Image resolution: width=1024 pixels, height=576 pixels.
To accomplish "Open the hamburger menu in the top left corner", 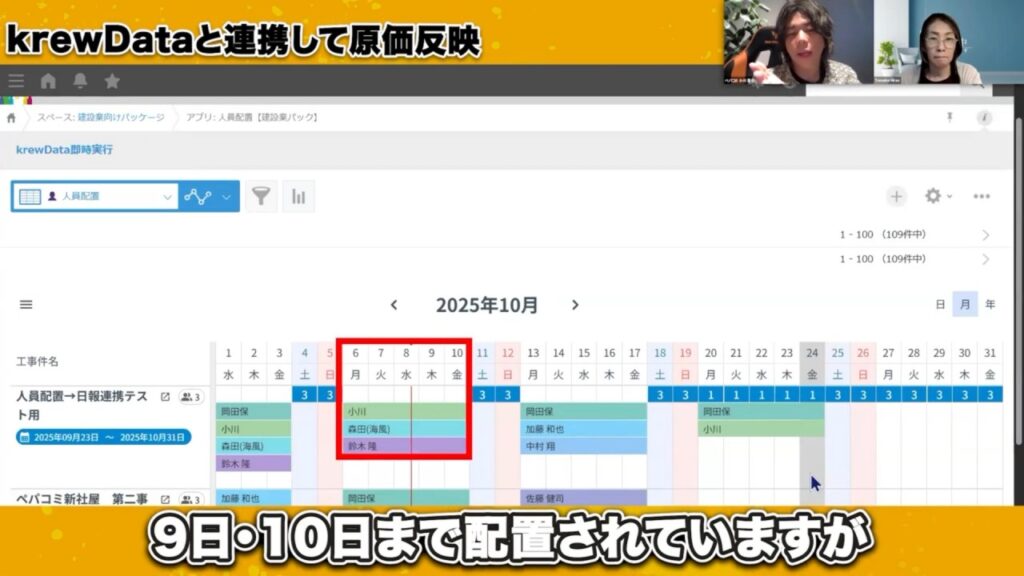I will point(15,79).
